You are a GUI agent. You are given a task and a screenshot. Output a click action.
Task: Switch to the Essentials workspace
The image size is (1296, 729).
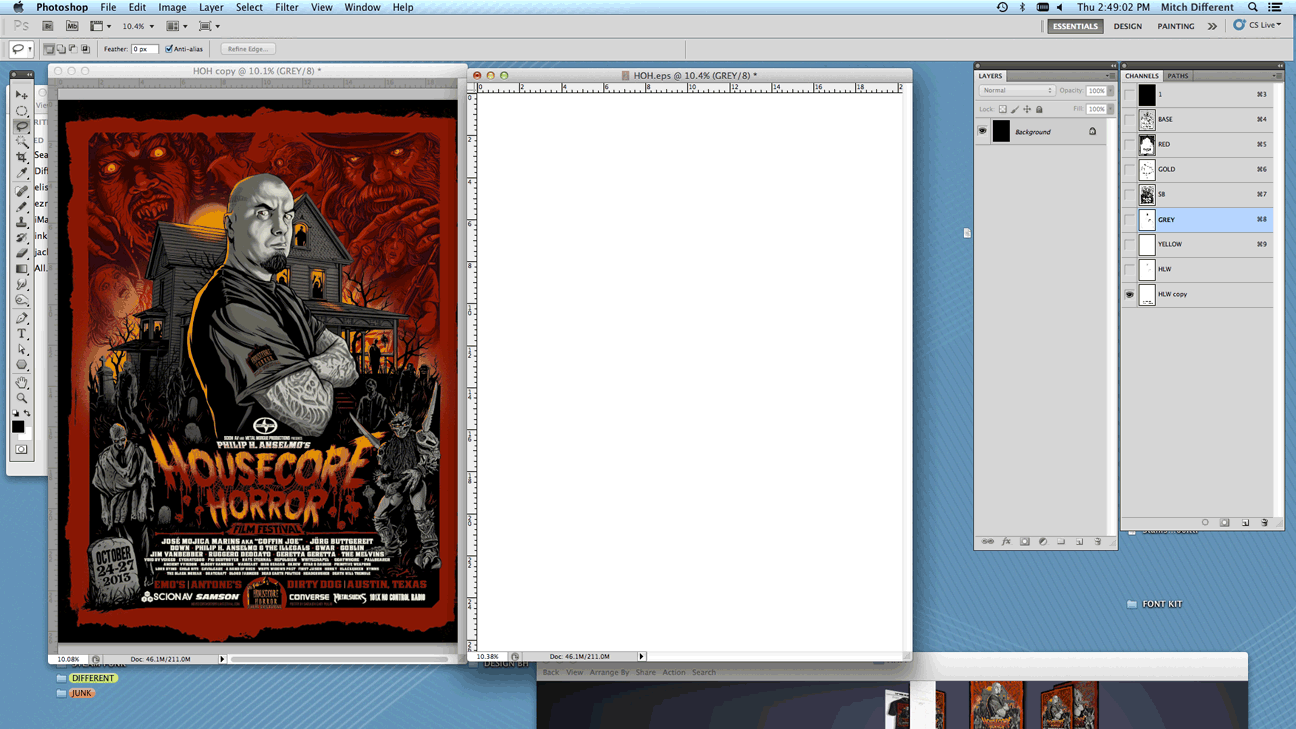pos(1075,26)
